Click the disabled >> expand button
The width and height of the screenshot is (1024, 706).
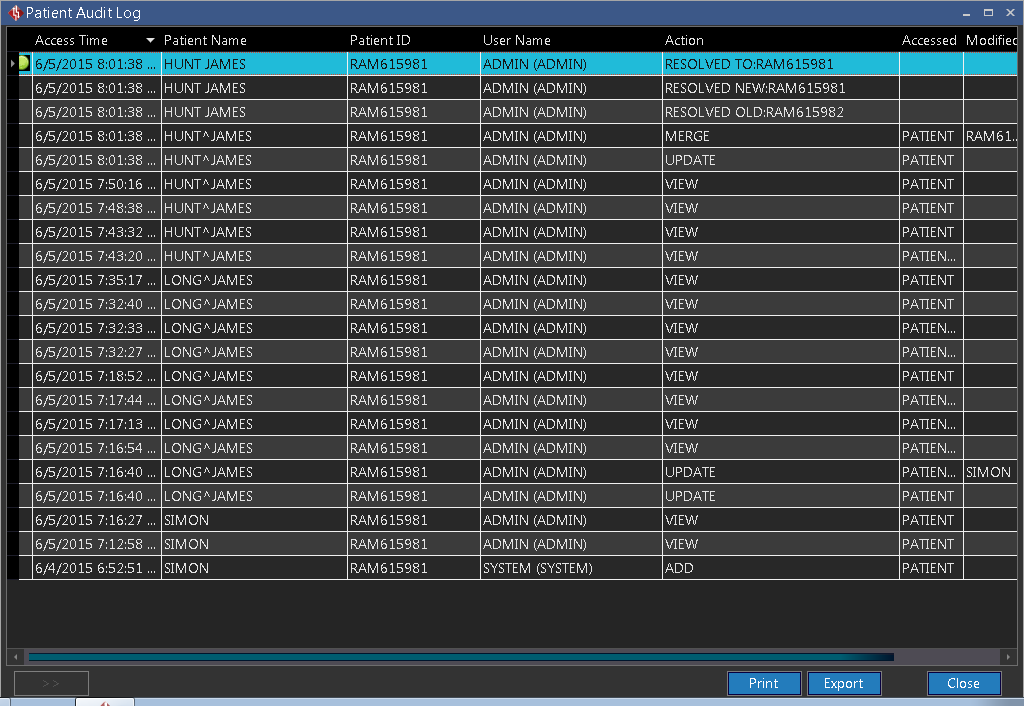(x=51, y=683)
